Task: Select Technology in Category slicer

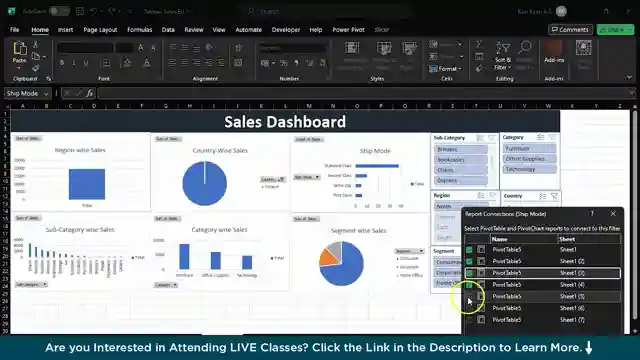Action: (x=530, y=169)
